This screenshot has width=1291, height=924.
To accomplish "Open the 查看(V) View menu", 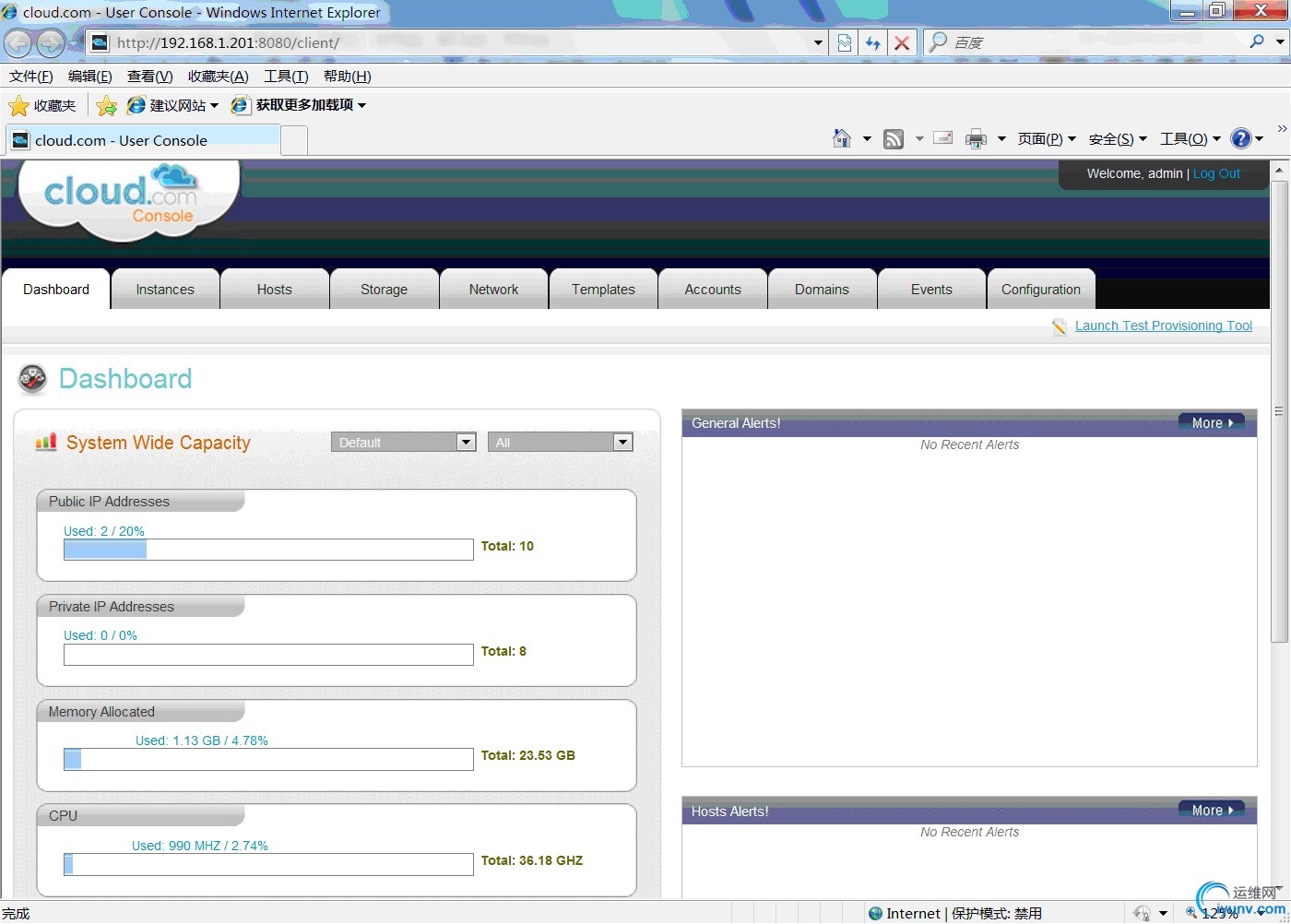I will tap(149, 77).
